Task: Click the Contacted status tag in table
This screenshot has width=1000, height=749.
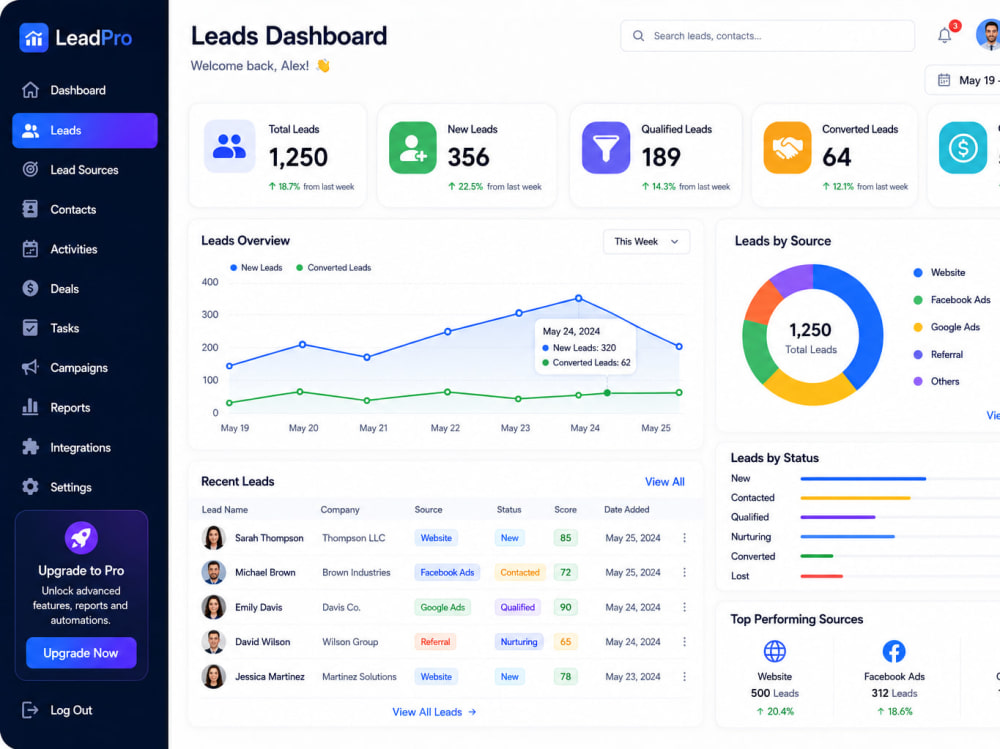Action: [520, 572]
